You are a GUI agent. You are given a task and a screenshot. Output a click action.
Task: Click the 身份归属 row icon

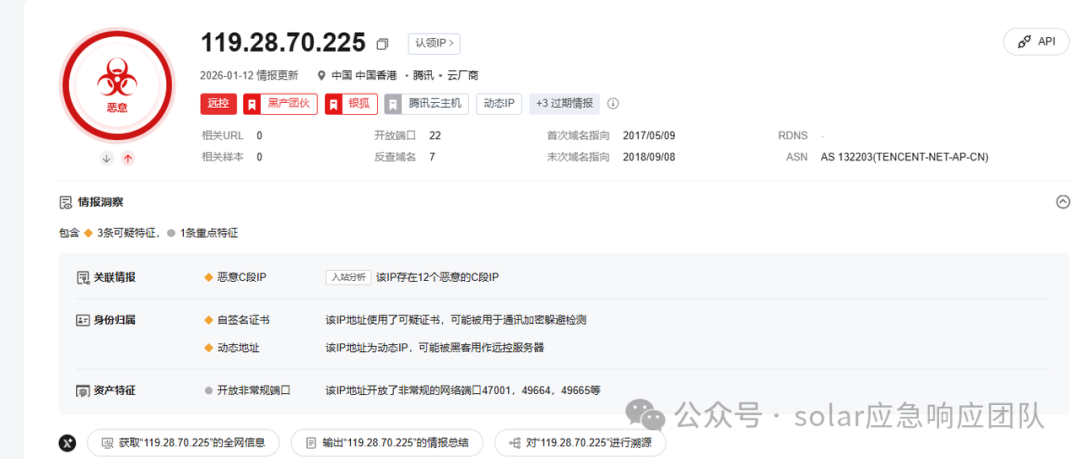click(83, 320)
